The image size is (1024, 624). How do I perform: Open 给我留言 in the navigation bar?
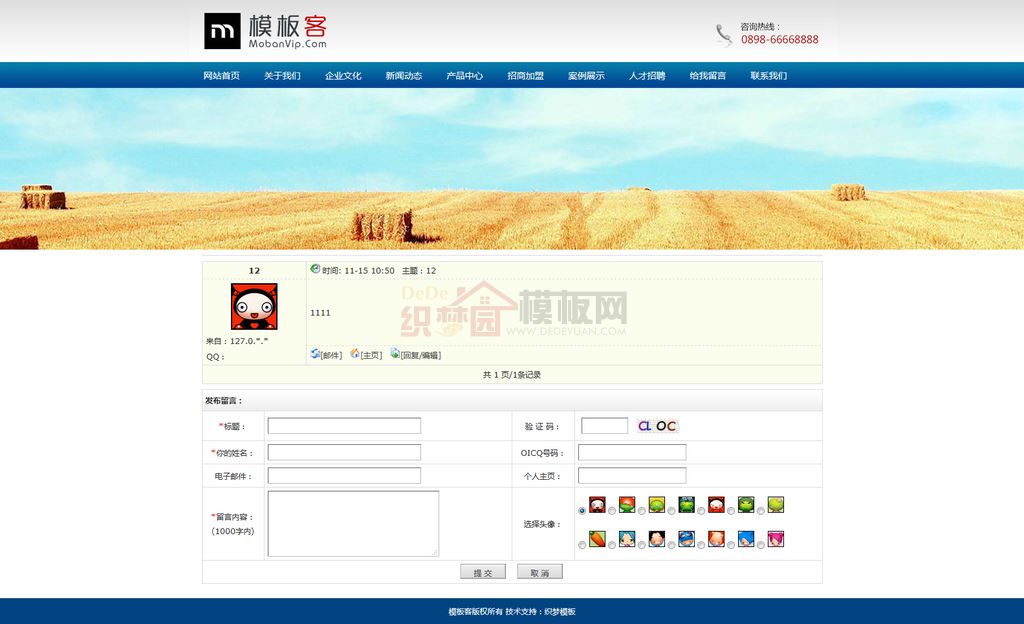pos(708,76)
